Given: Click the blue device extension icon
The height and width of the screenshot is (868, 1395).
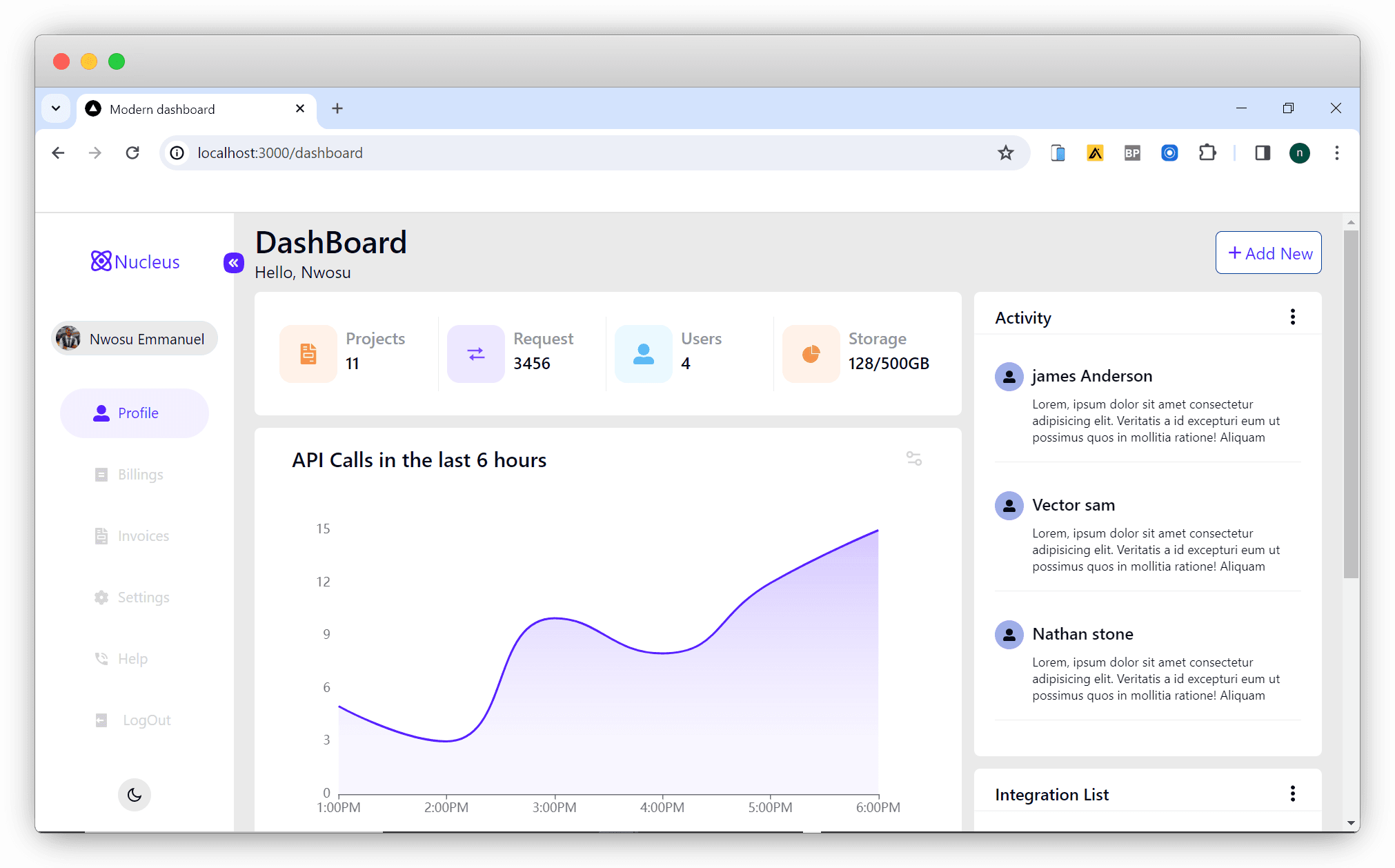Looking at the screenshot, I should [1058, 153].
